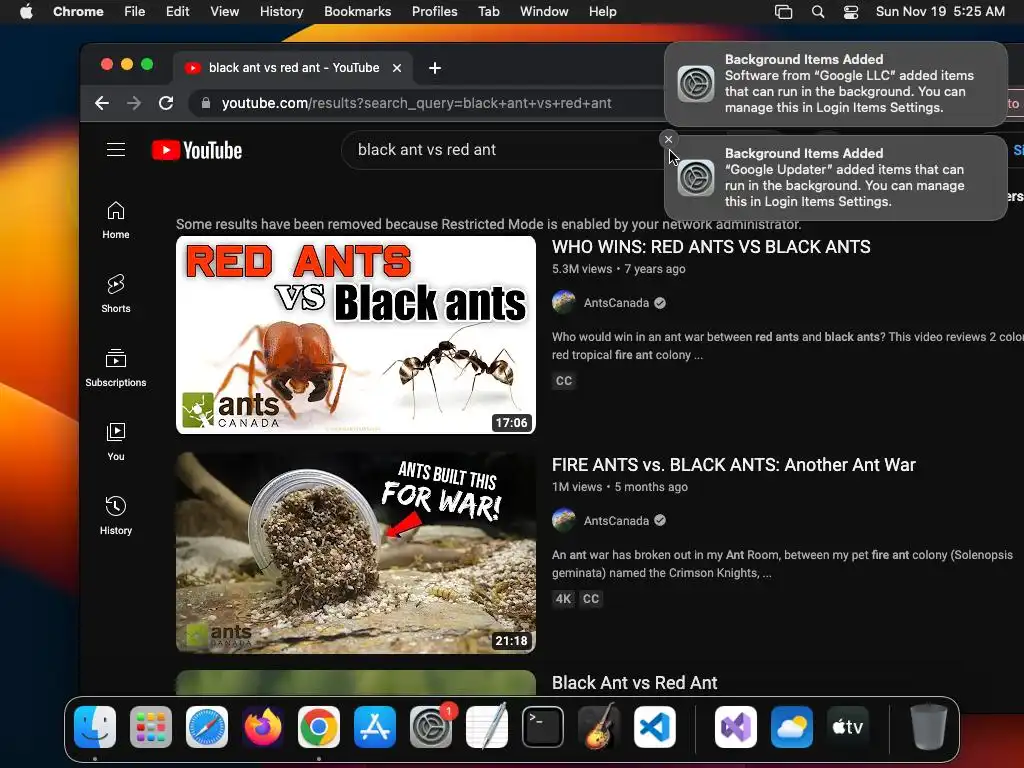The image size is (1024, 768).
Task: Open the View menu
Action: tap(224, 12)
